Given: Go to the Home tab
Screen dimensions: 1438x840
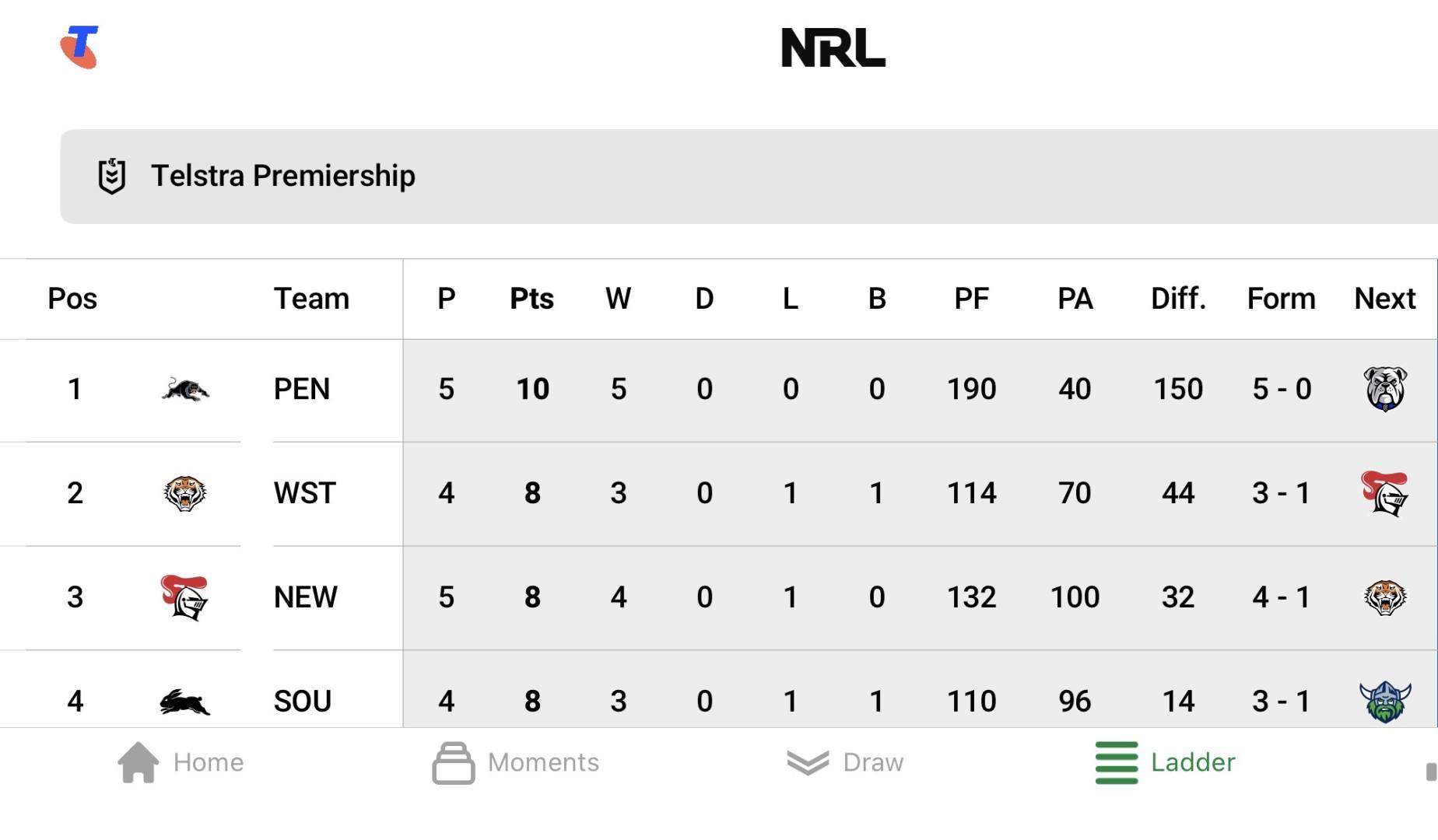Looking at the screenshot, I should [181, 762].
